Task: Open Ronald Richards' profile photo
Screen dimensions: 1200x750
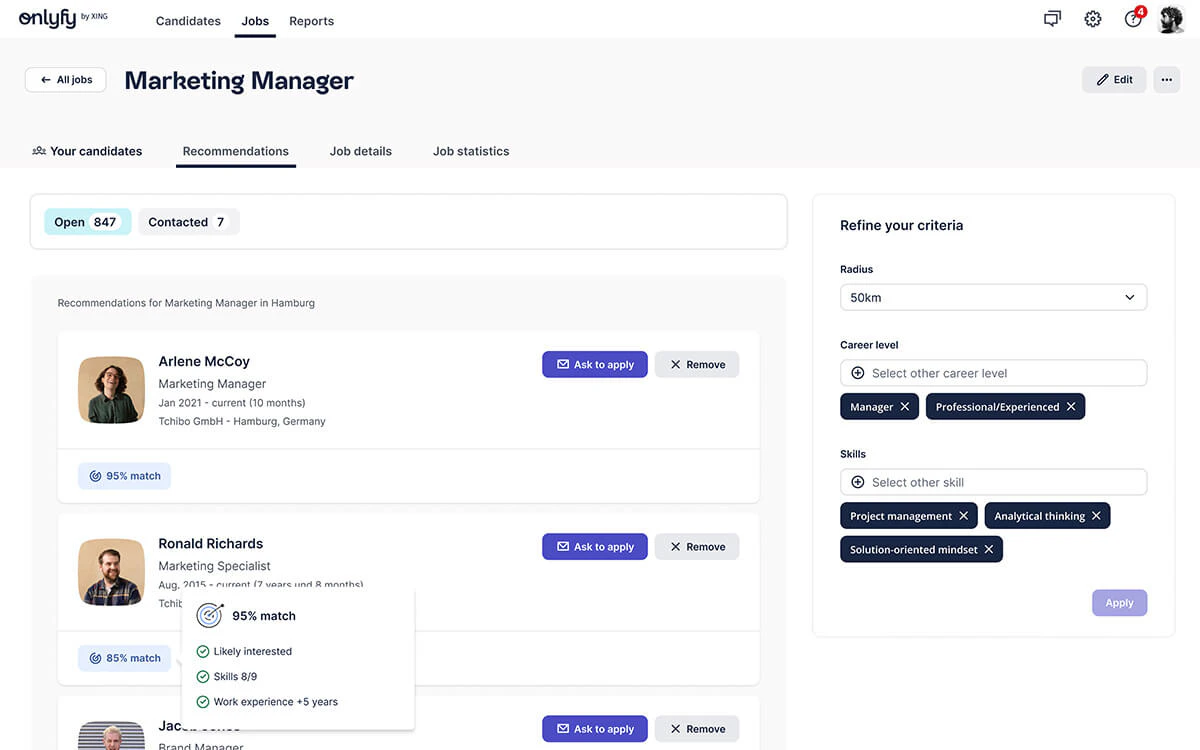Action: [112, 572]
